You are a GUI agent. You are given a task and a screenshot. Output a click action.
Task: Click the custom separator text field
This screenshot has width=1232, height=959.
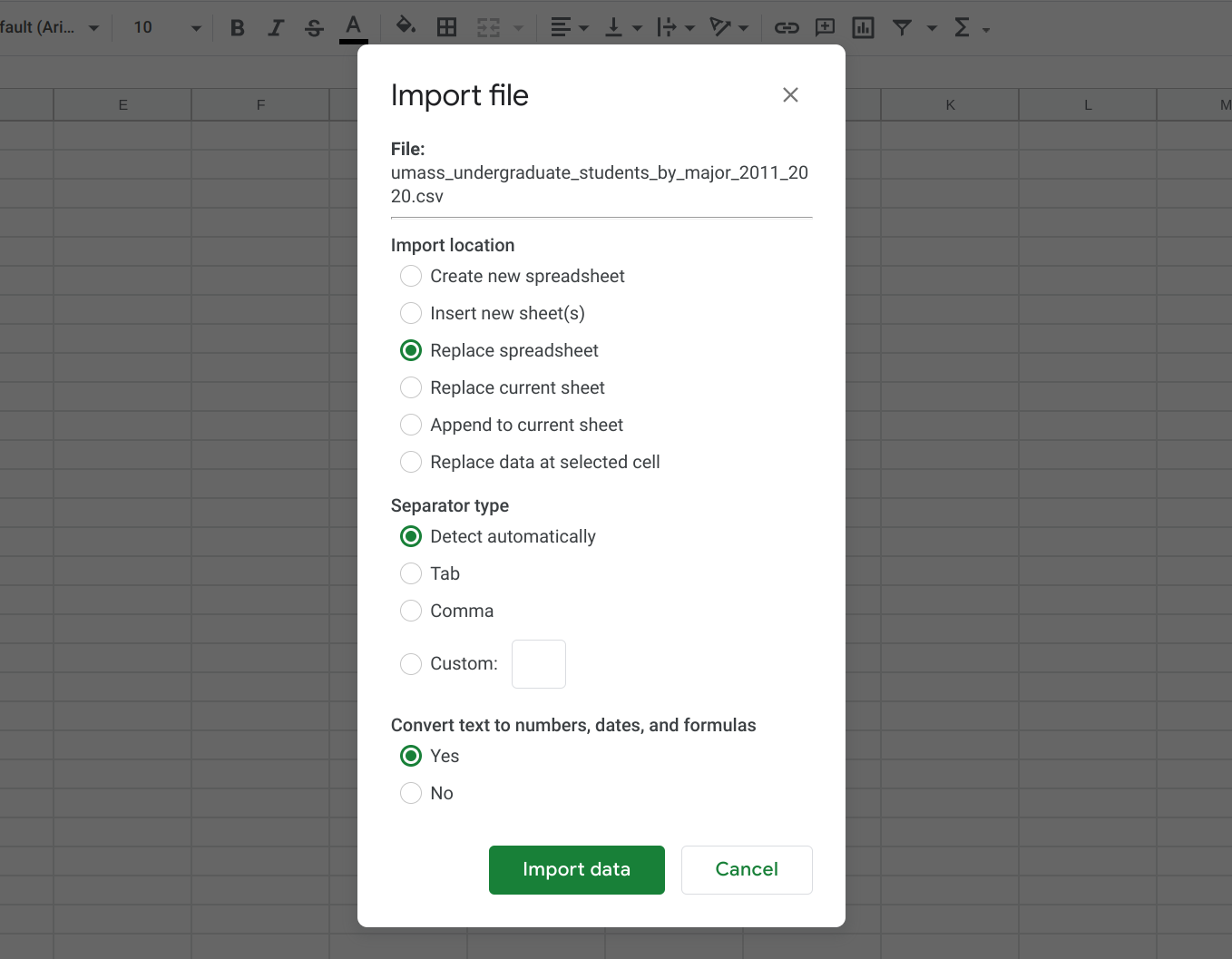tap(538, 664)
